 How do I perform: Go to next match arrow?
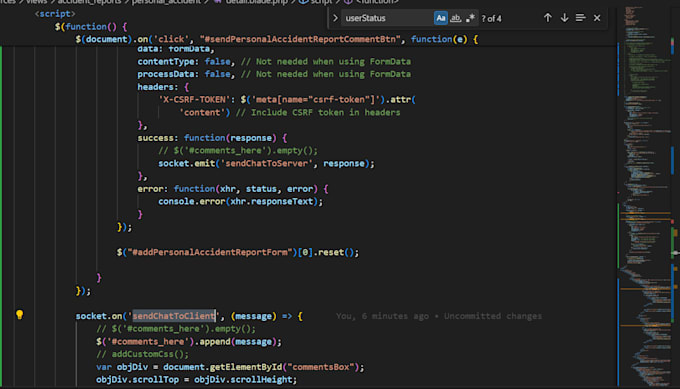click(564, 18)
